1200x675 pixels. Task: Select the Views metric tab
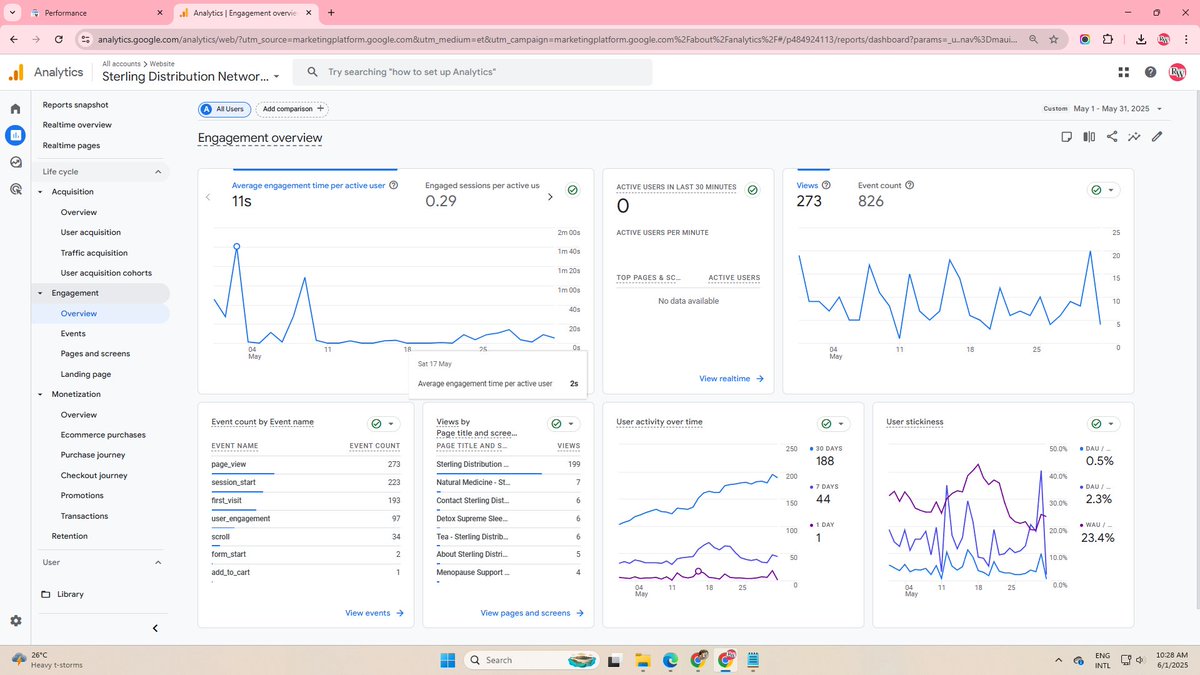tap(813, 194)
